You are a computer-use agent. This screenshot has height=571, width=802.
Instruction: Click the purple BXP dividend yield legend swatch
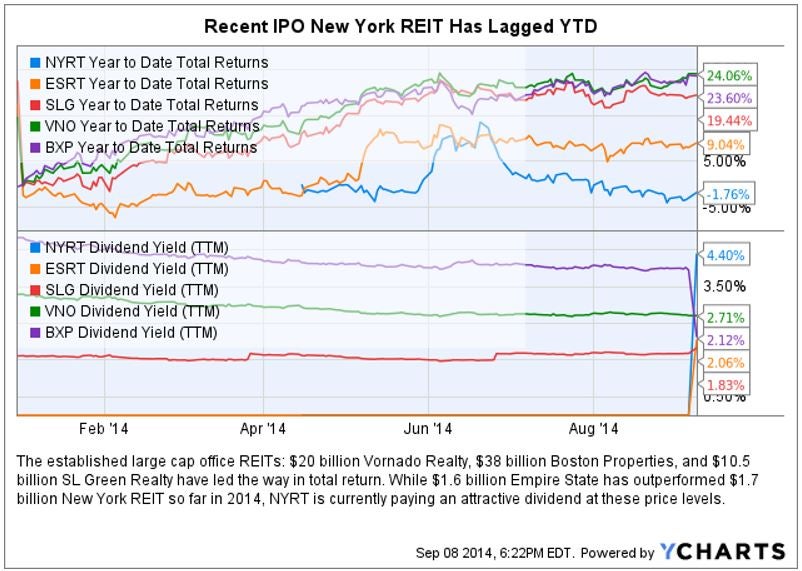pos(35,333)
